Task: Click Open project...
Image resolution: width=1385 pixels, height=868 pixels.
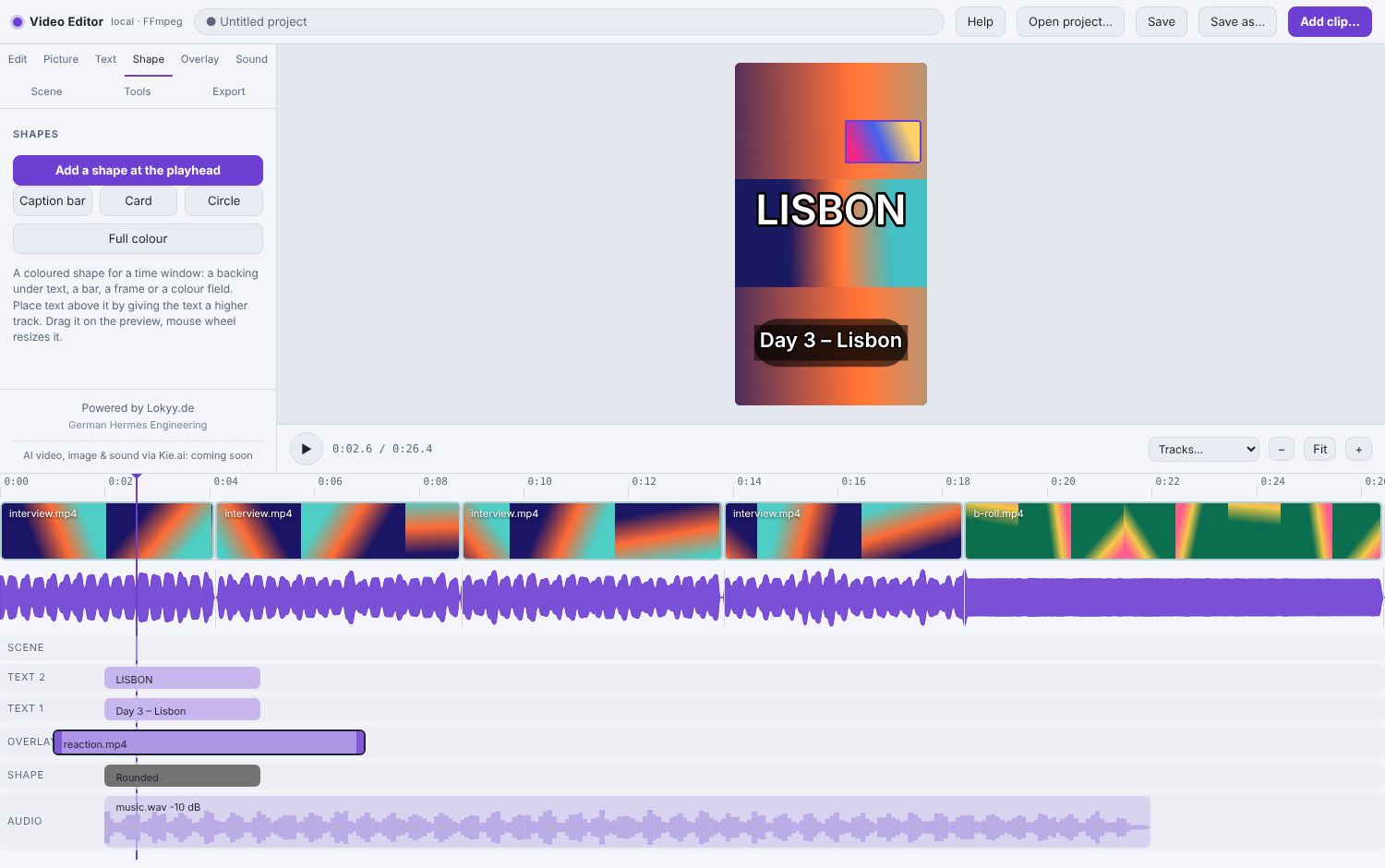Action: point(1070,22)
